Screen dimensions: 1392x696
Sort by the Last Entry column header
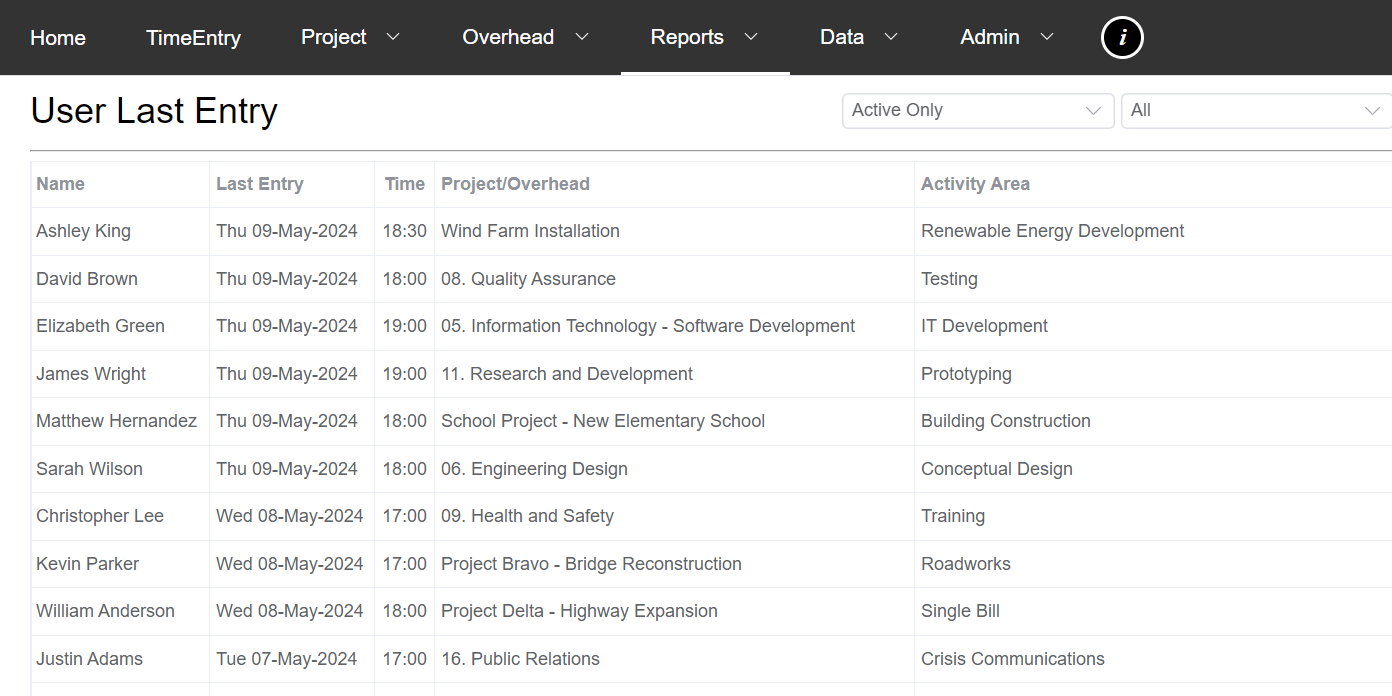point(259,184)
